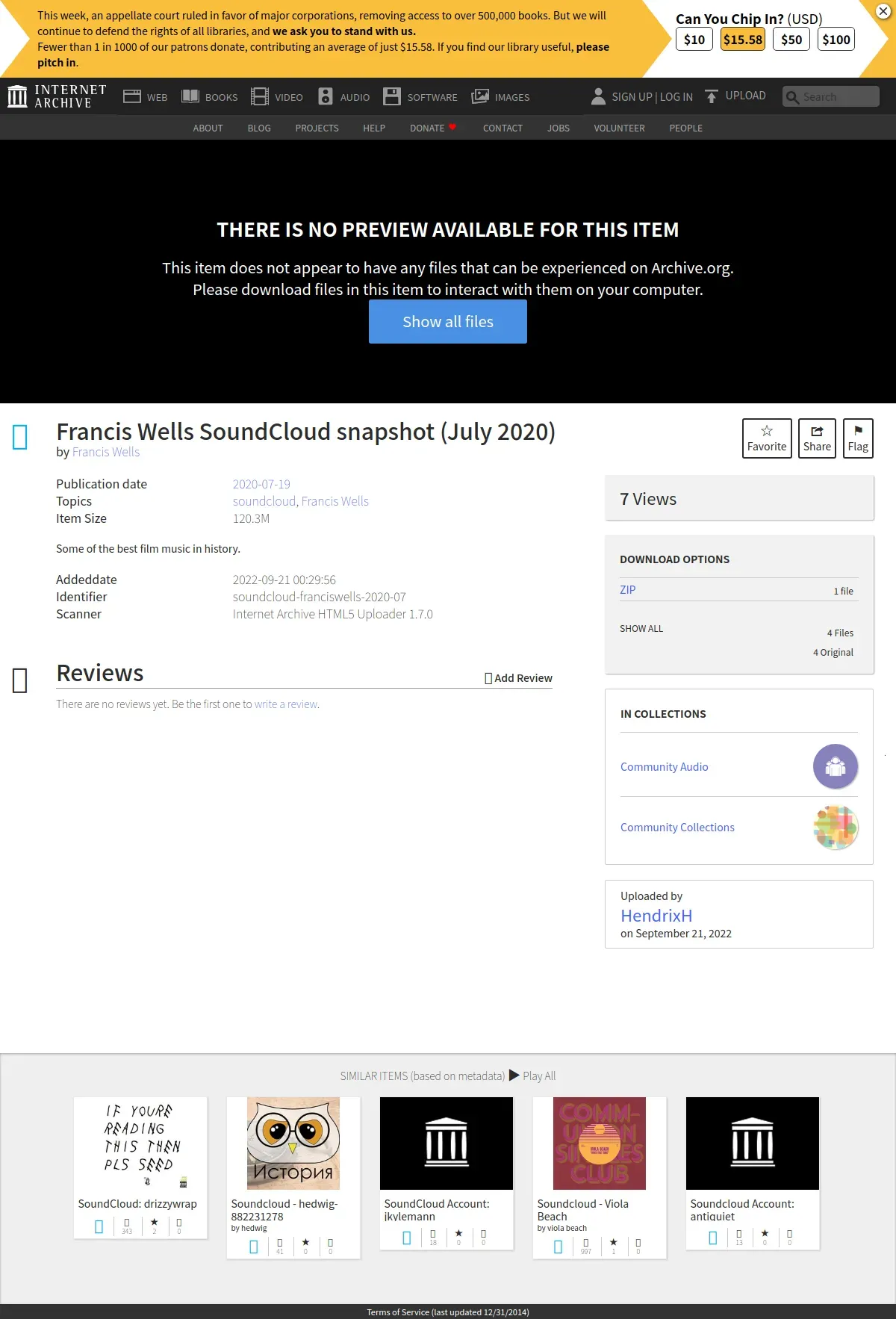The width and height of the screenshot is (896, 1319).
Task: Open the SoundCloud Account: jkylemann thumbnail
Action: [x=447, y=1143]
